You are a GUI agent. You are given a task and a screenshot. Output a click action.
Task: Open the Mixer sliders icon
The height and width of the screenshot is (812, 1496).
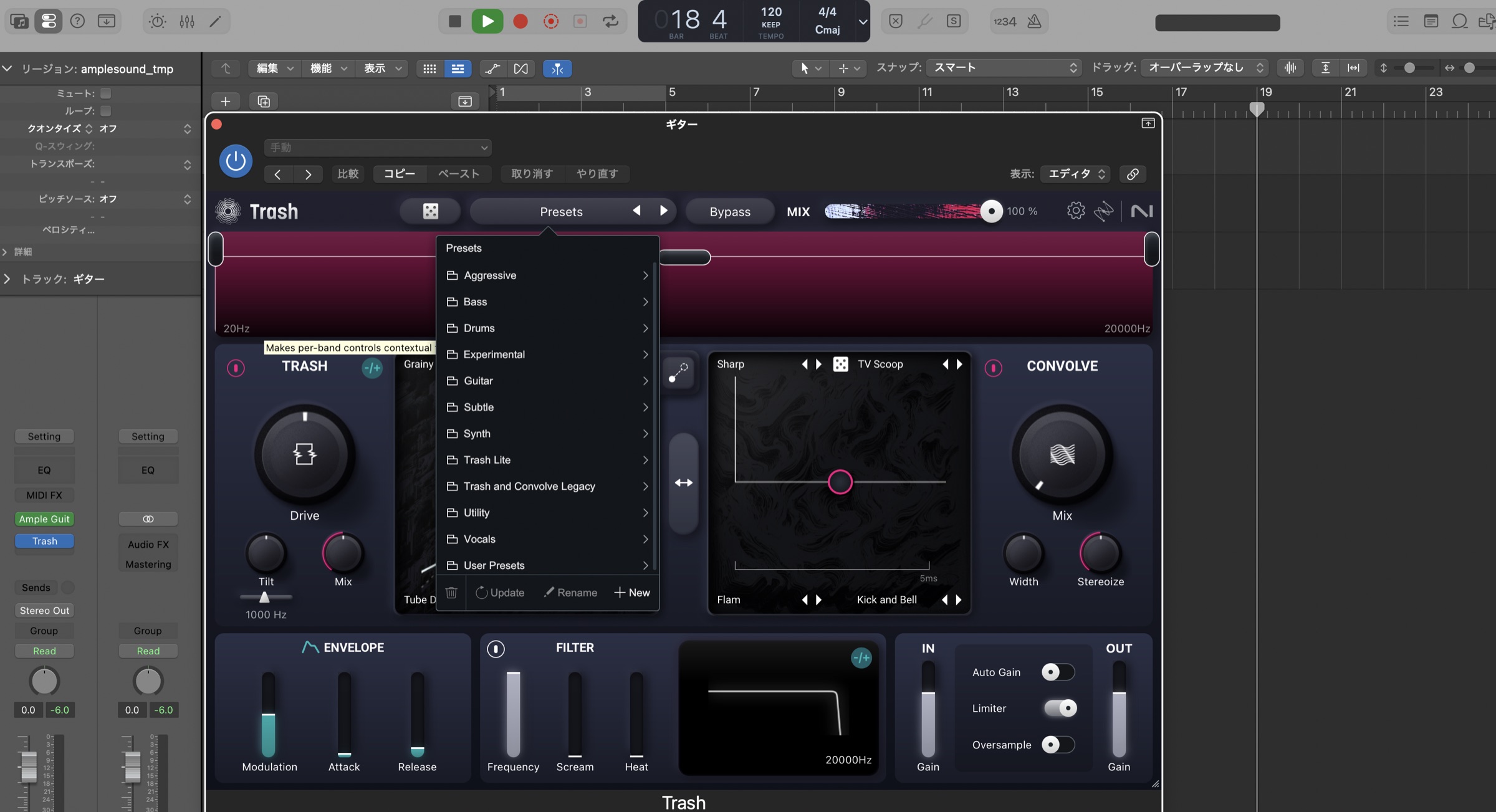187,21
